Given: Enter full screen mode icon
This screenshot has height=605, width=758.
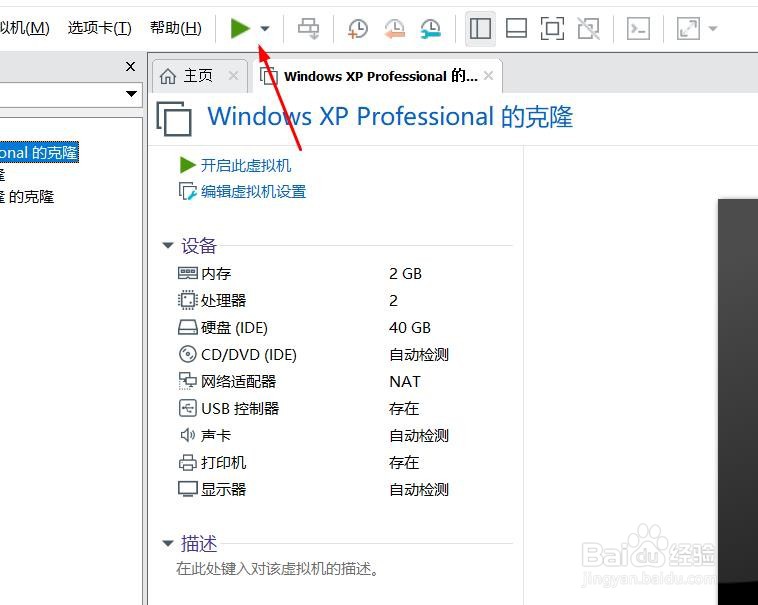Looking at the screenshot, I should [552, 29].
